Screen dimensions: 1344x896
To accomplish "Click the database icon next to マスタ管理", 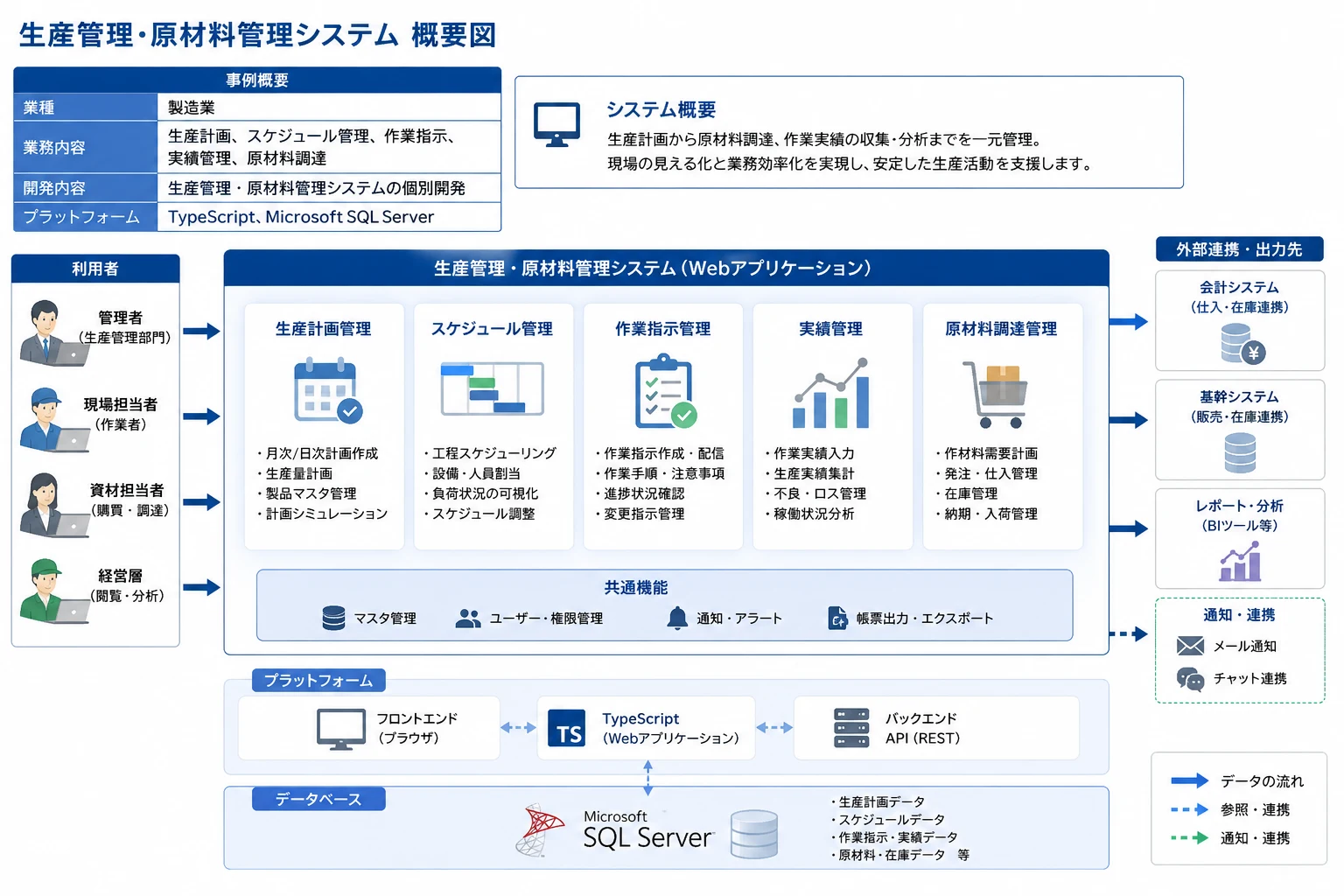I will coord(333,619).
